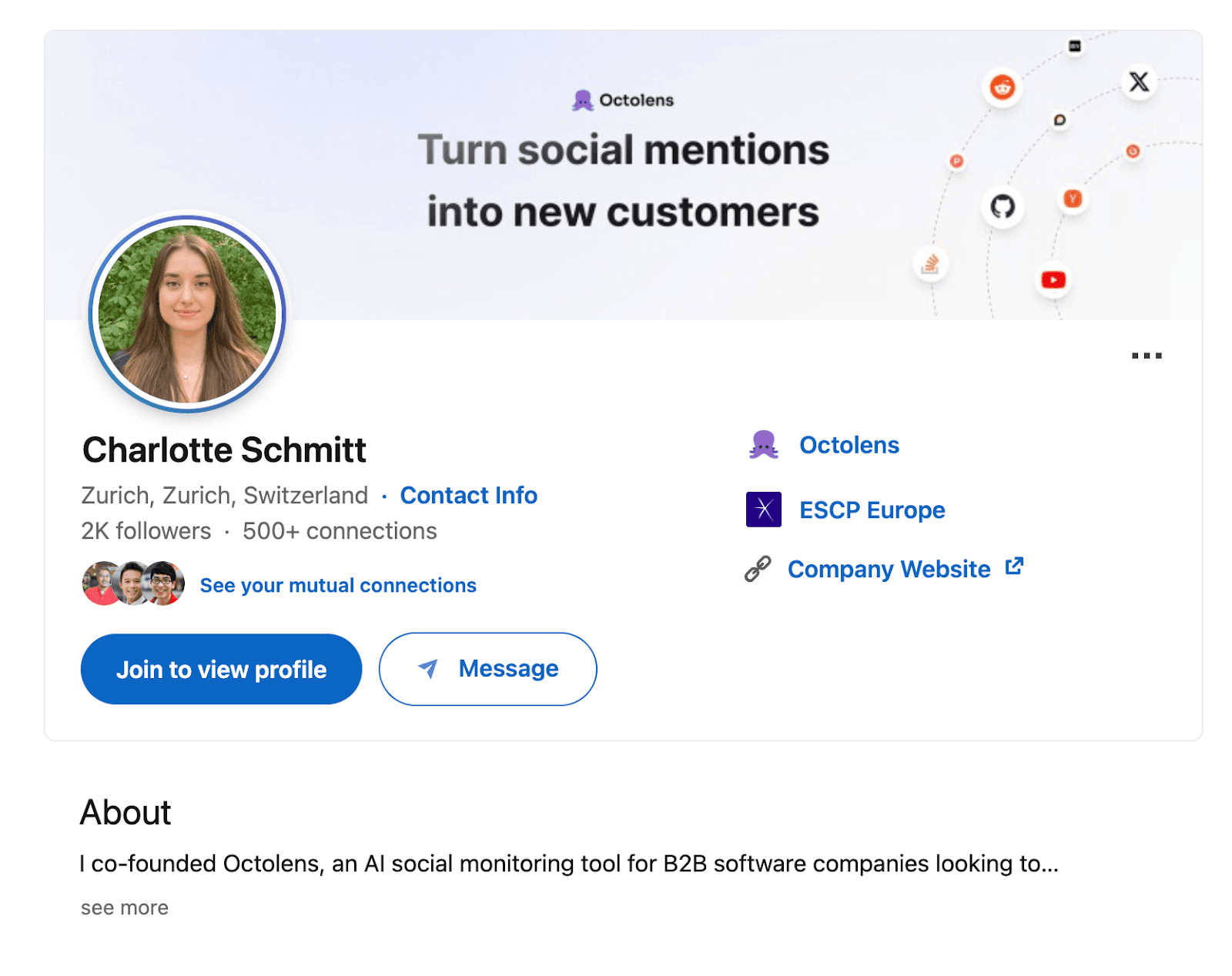This screenshot has width=1232, height=976.
Task: Click See your mutual connections
Action: point(337,585)
